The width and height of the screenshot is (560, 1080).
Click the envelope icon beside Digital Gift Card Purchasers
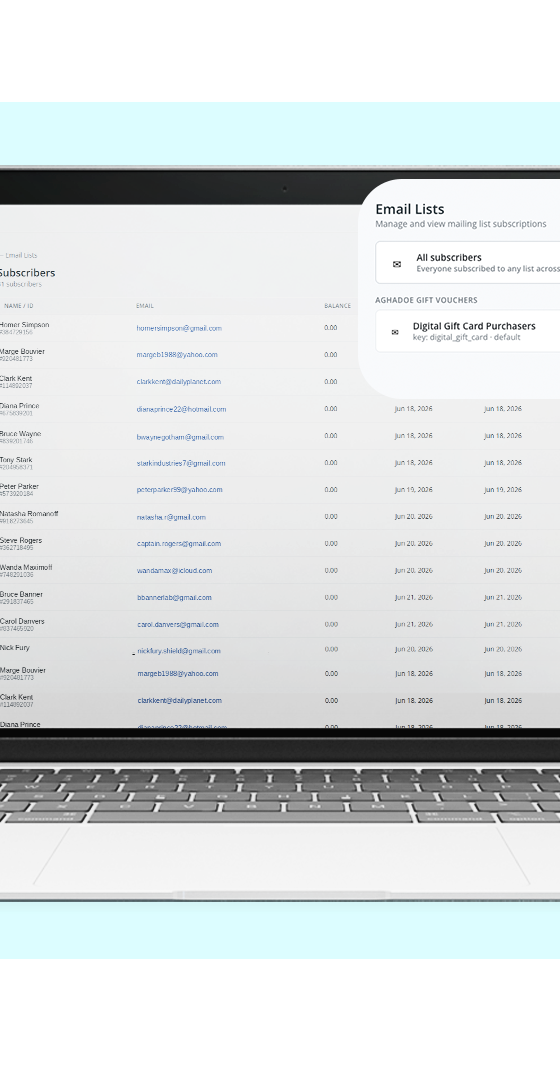coord(395,332)
